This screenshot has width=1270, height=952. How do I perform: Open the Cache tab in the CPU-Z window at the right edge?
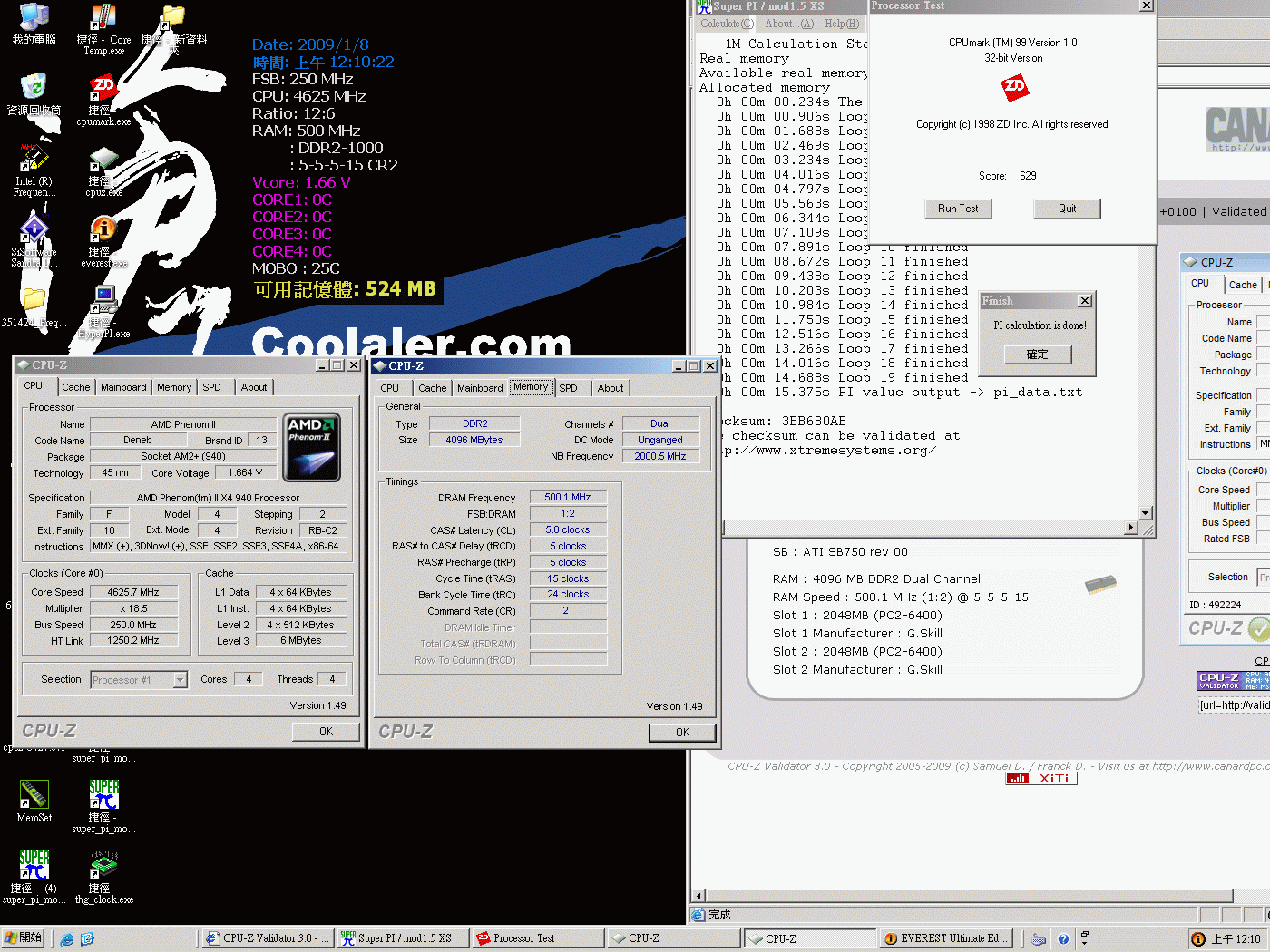click(x=1243, y=285)
